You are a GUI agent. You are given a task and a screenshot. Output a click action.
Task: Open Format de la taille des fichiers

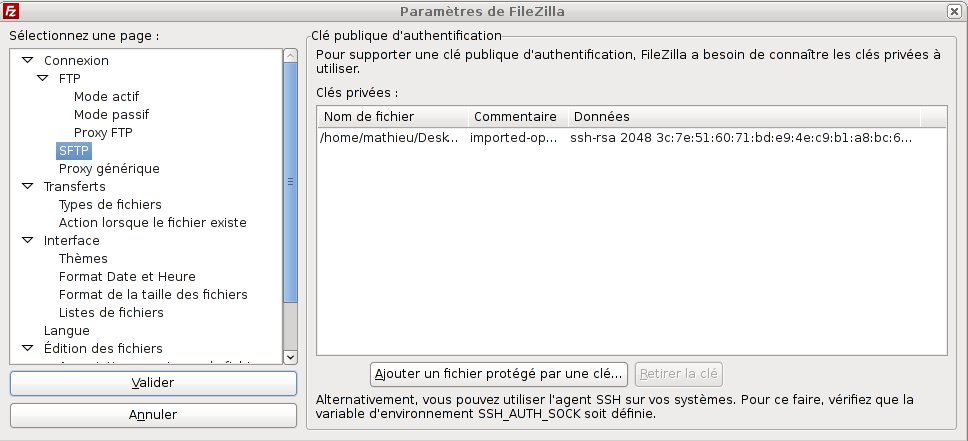point(153,294)
